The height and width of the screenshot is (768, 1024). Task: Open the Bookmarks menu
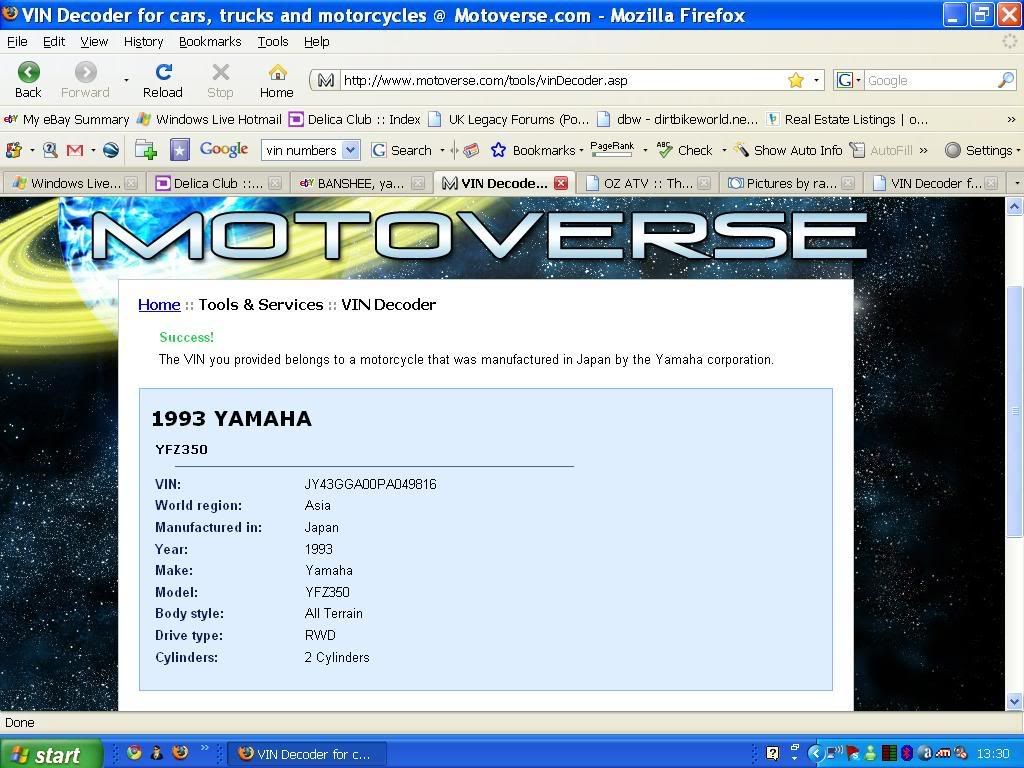pyautogui.click(x=210, y=41)
